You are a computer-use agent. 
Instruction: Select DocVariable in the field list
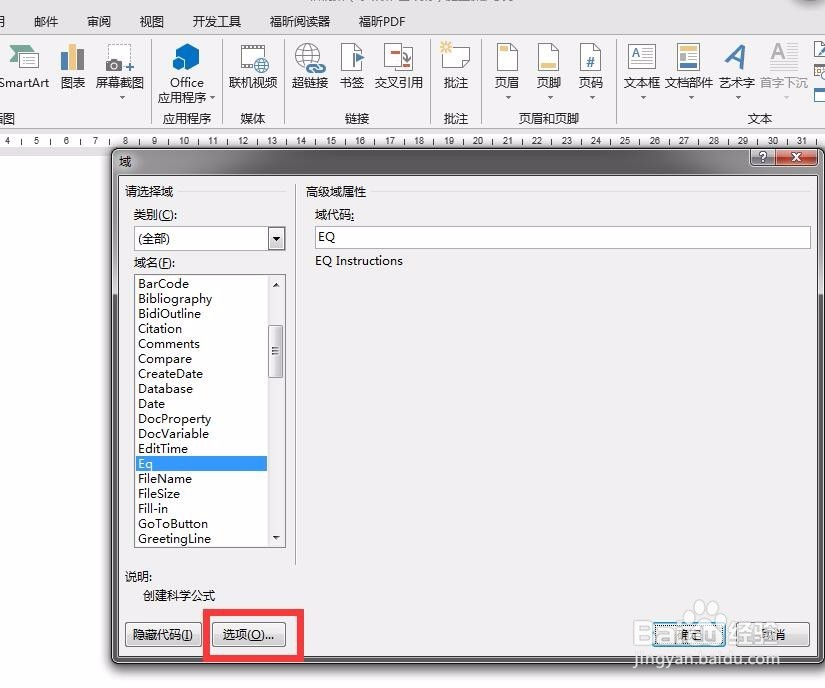tap(174, 434)
